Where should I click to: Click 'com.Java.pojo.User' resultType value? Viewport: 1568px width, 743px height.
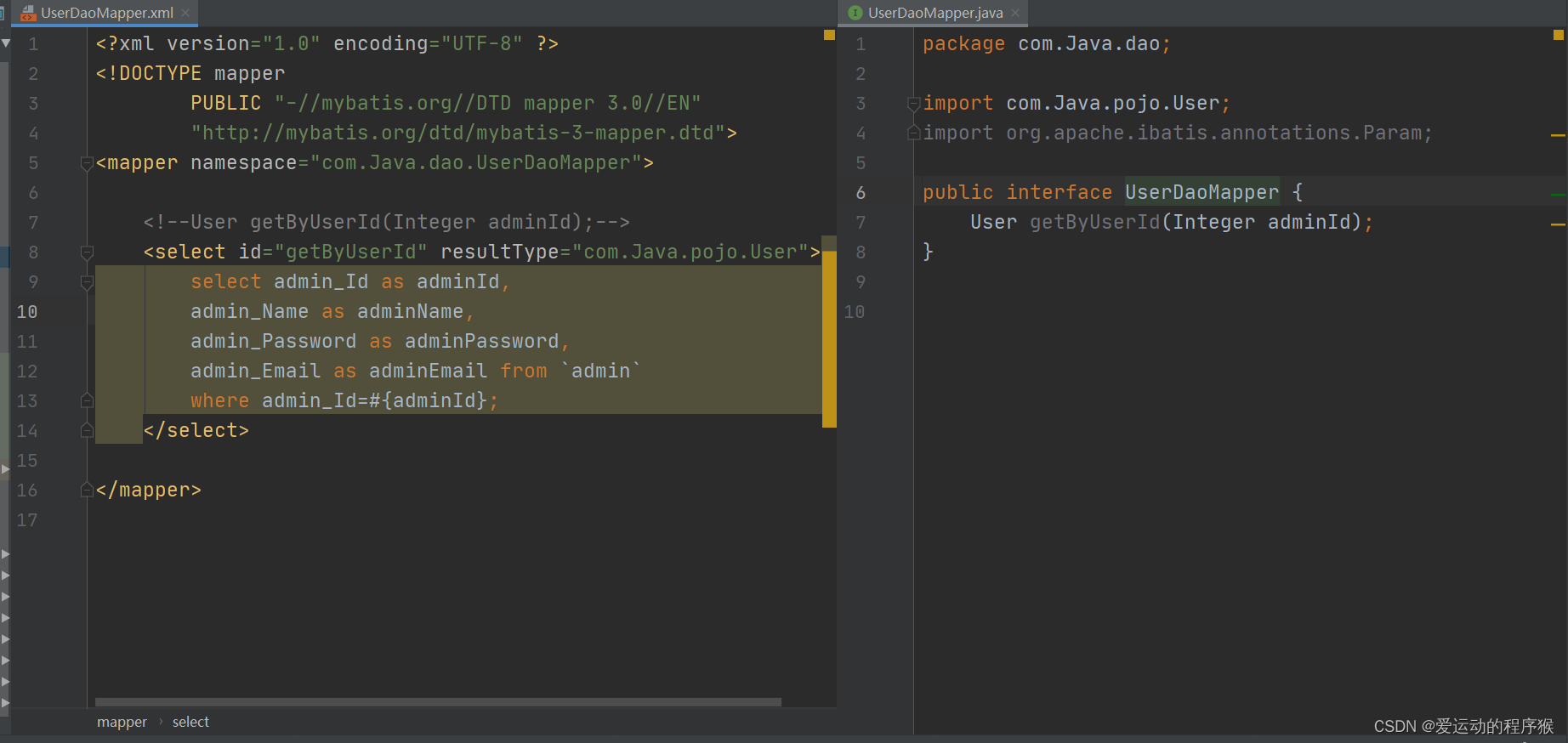click(x=690, y=252)
